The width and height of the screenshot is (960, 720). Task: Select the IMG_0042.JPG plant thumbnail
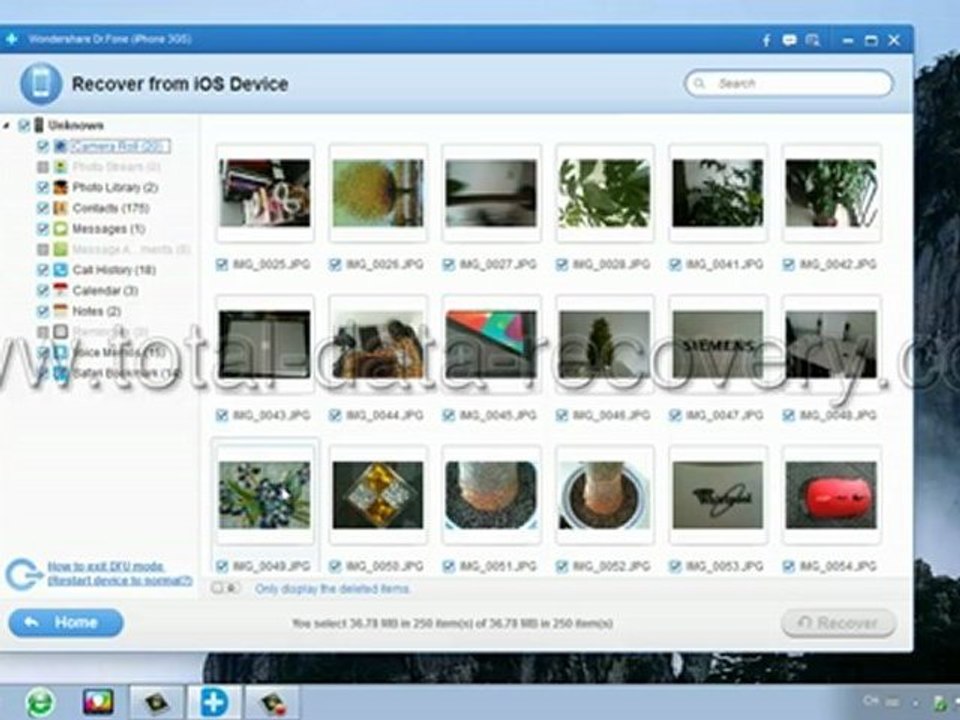(x=831, y=193)
